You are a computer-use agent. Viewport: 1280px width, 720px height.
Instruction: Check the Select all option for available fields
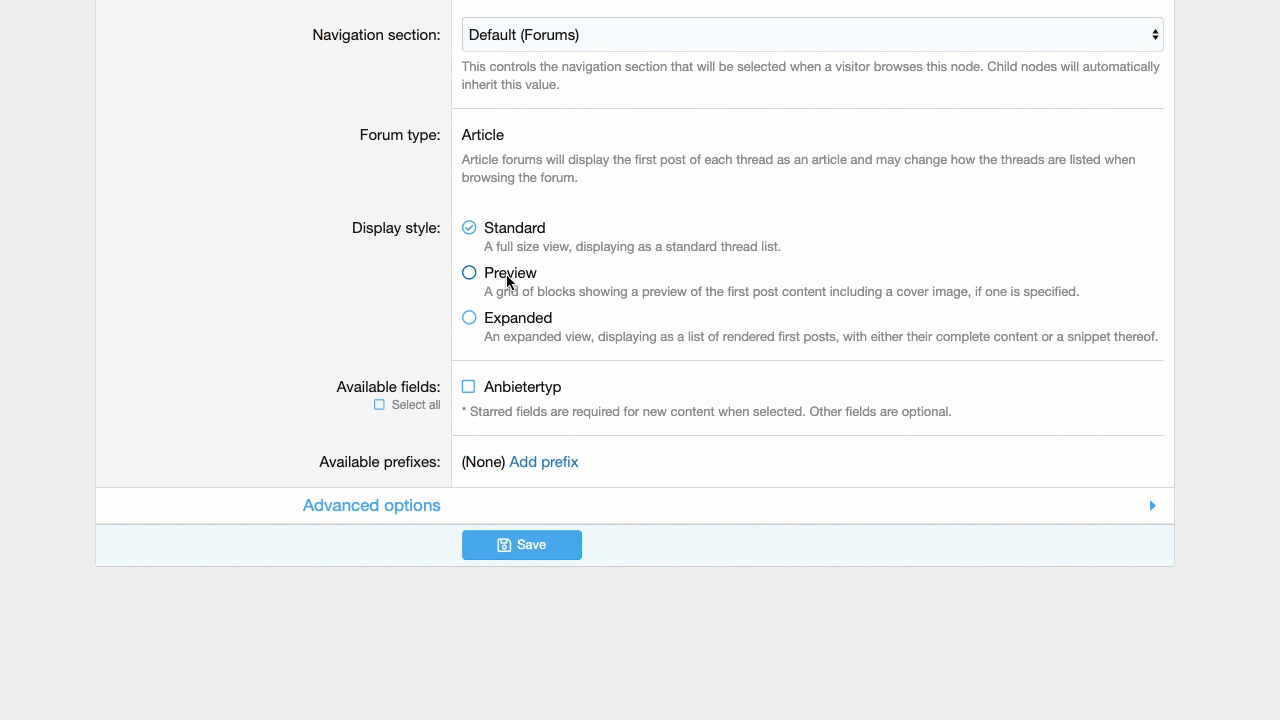379,404
